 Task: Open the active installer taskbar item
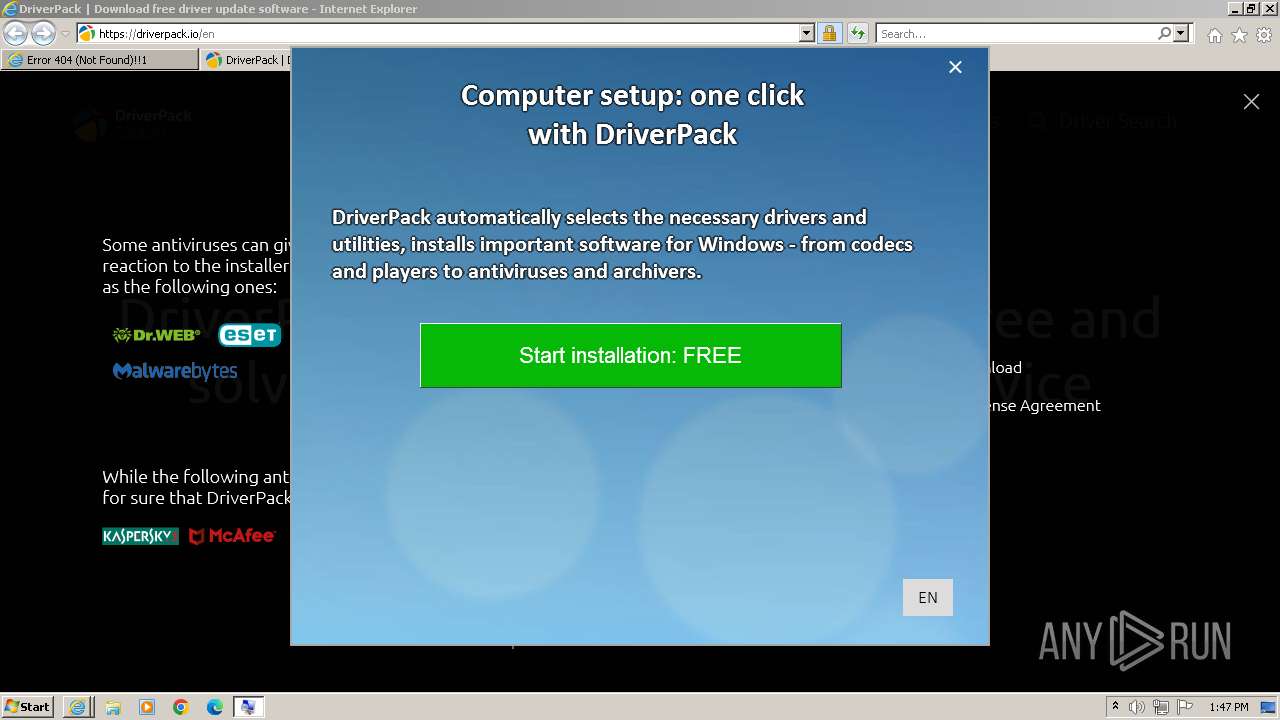[248, 707]
